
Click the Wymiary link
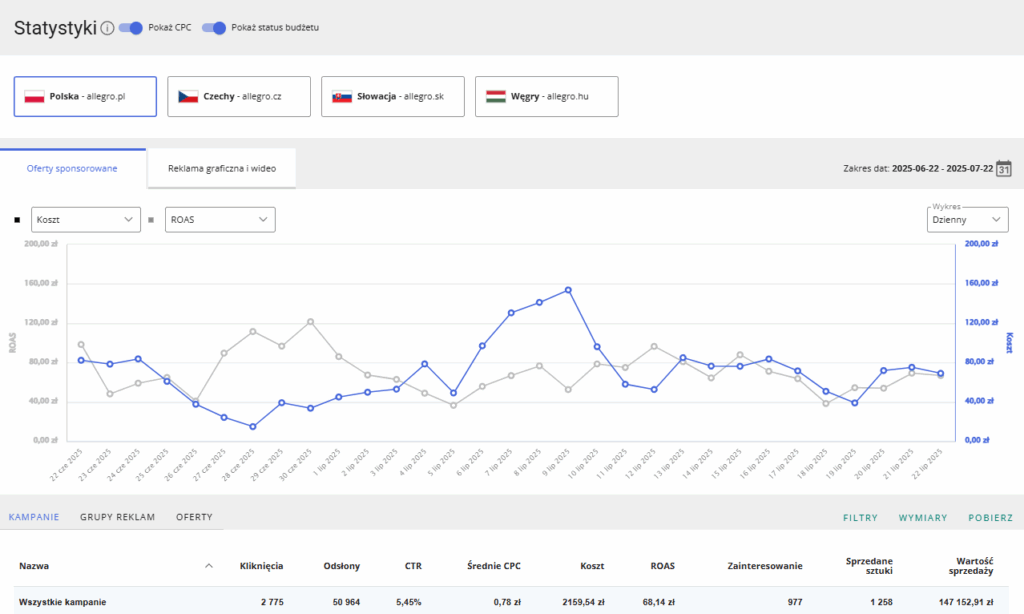pyautogui.click(x=923, y=518)
